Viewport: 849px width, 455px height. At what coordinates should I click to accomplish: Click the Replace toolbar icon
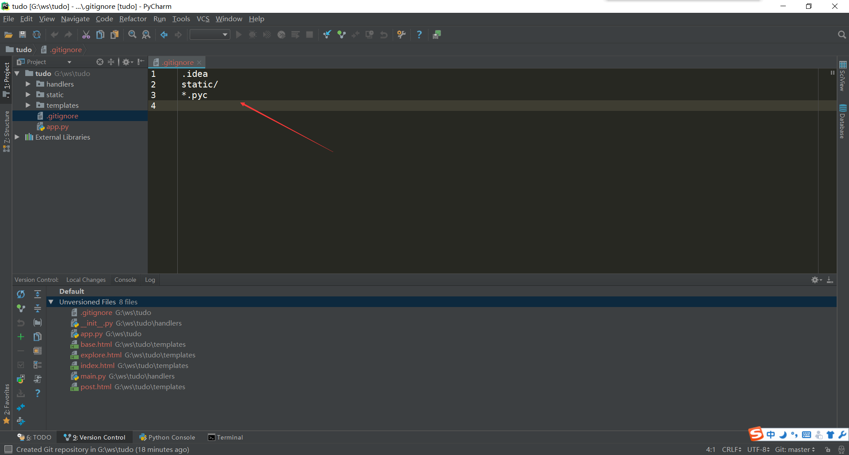coord(146,35)
